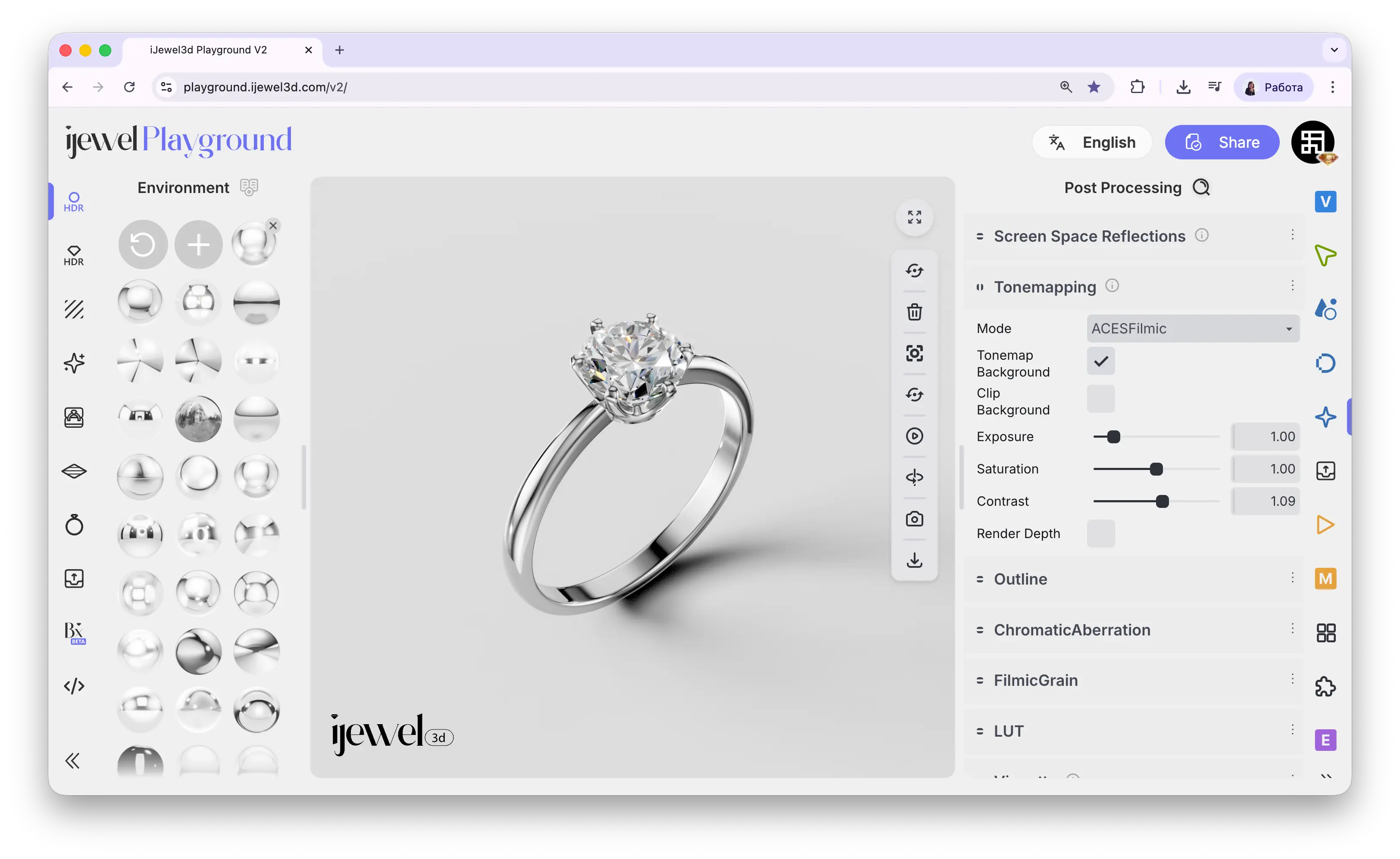
Task: Open the diamond HDR sidebar tab
Action: coord(73,255)
